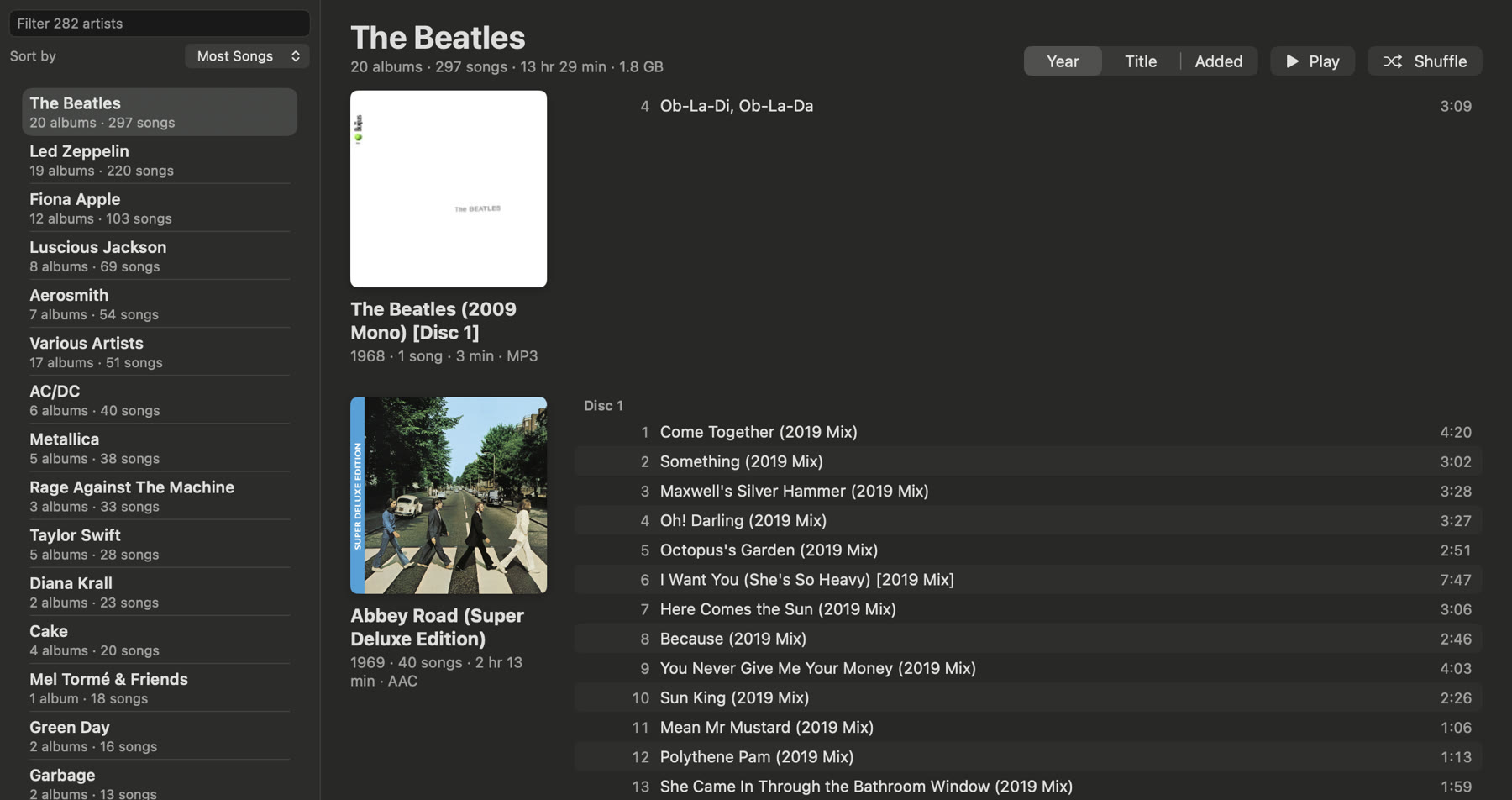Select Green Day artist

pos(160,734)
